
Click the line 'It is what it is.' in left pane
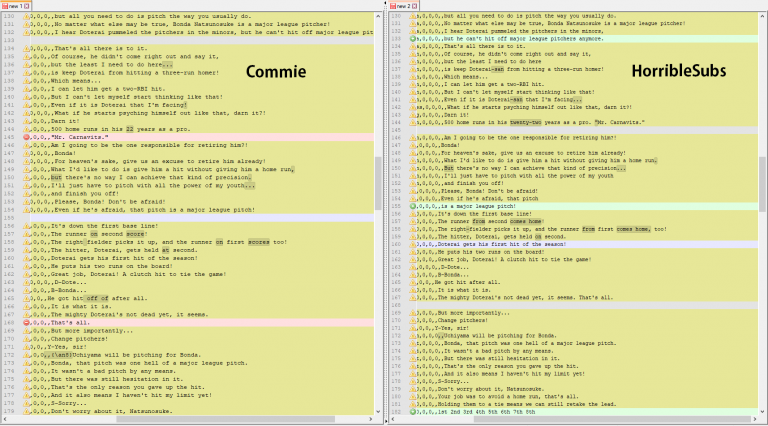(x=81, y=307)
